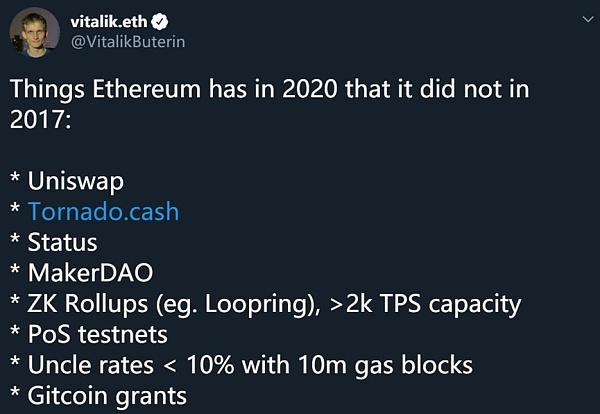Click the '2020' year in the tweet

(323, 87)
